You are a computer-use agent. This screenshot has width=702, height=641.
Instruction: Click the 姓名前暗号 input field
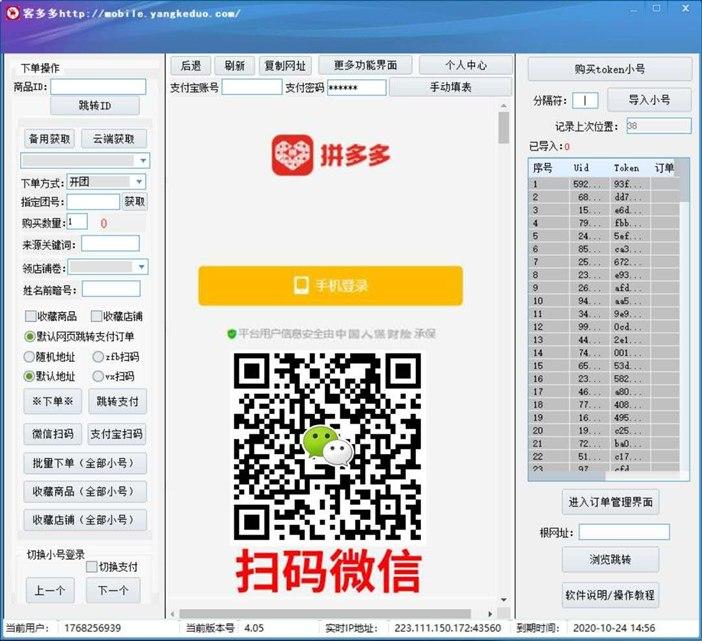[111, 289]
